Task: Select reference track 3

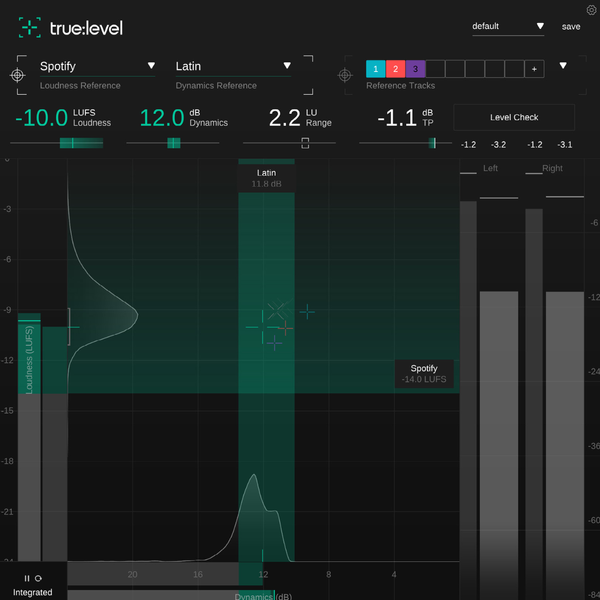Action: (415, 69)
